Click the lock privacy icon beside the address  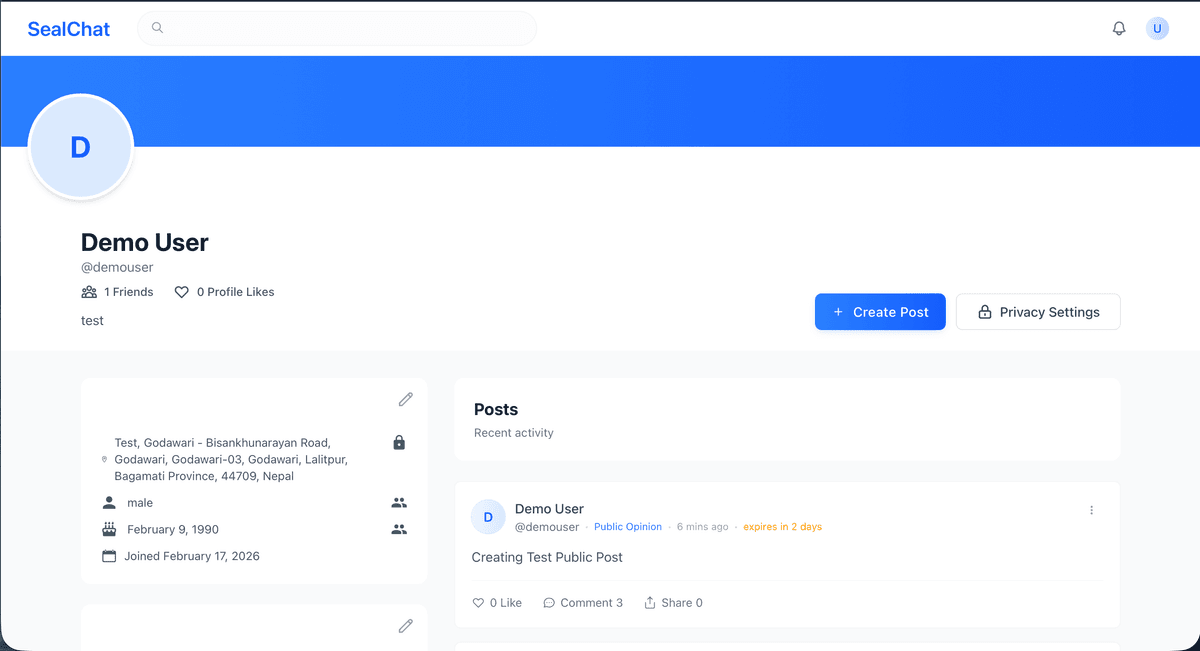pyautogui.click(x=399, y=442)
